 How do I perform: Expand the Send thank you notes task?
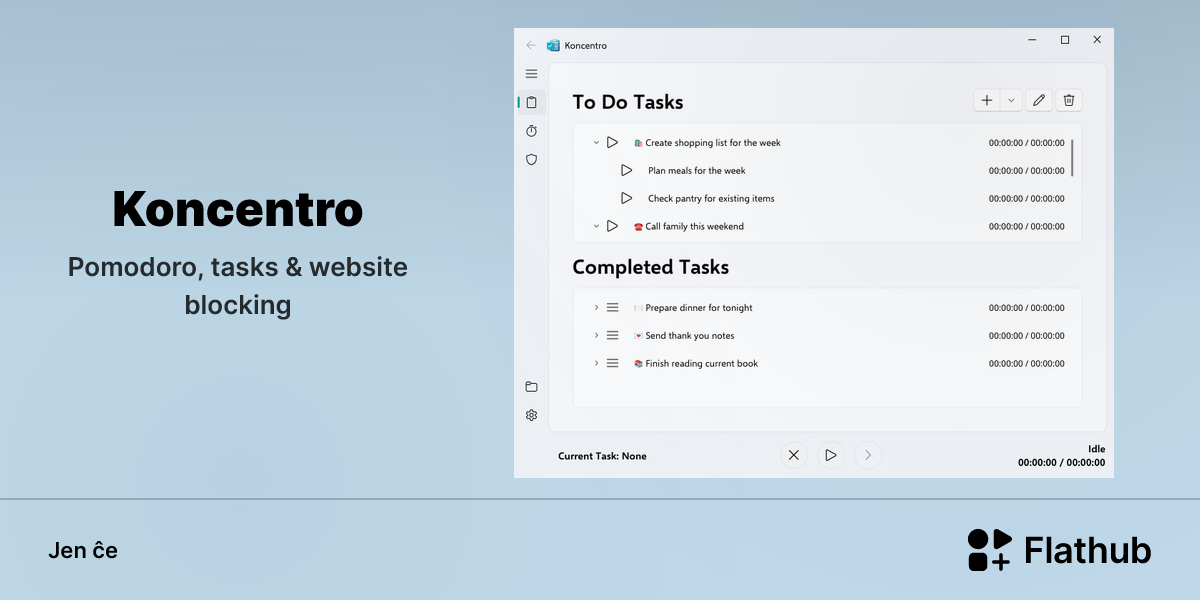(596, 336)
